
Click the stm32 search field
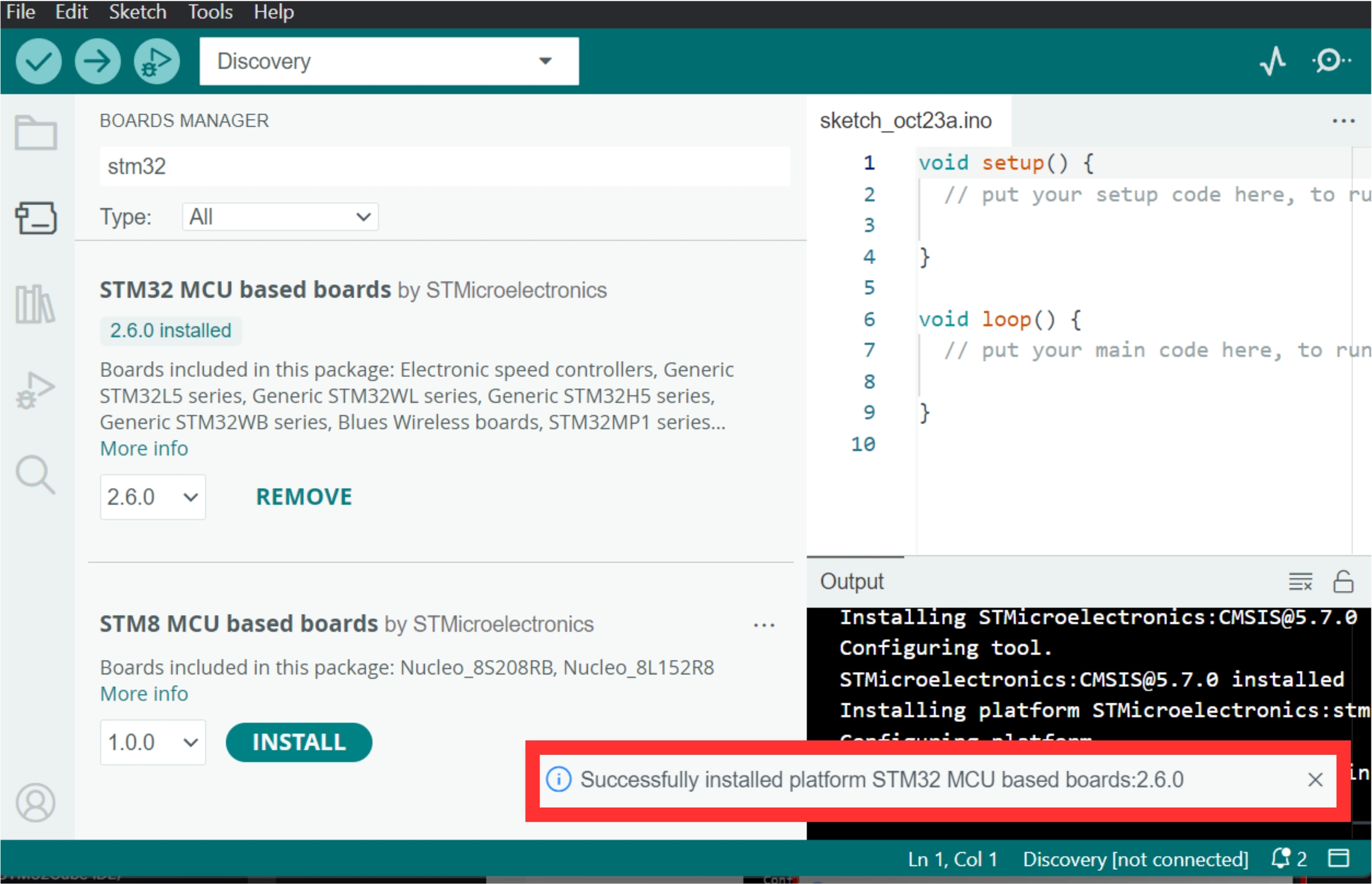click(x=444, y=167)
